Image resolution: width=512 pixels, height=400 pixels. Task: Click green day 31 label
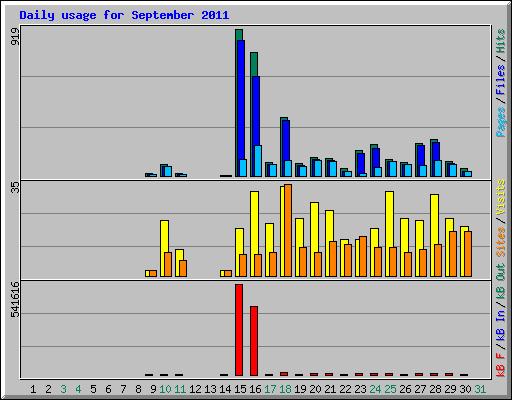480,389
